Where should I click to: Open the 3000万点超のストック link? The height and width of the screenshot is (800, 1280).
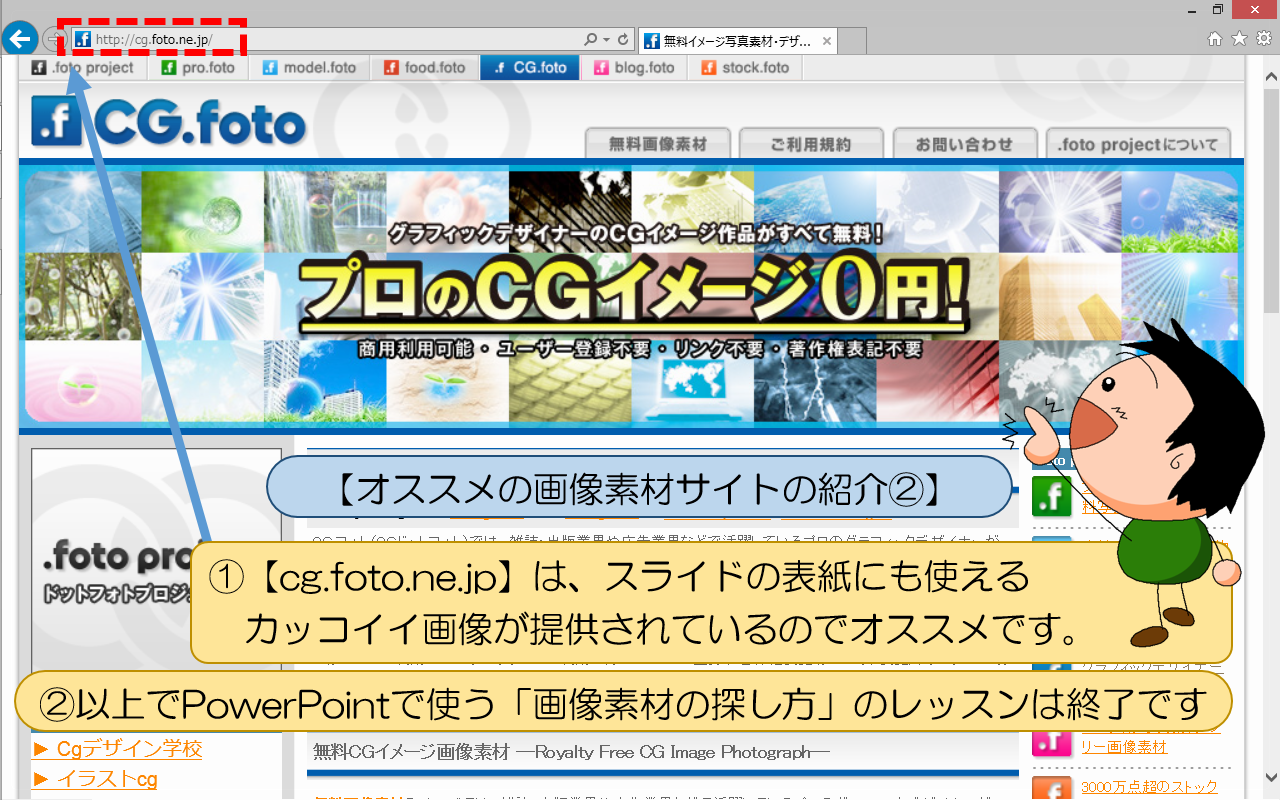click(1149, 787)
